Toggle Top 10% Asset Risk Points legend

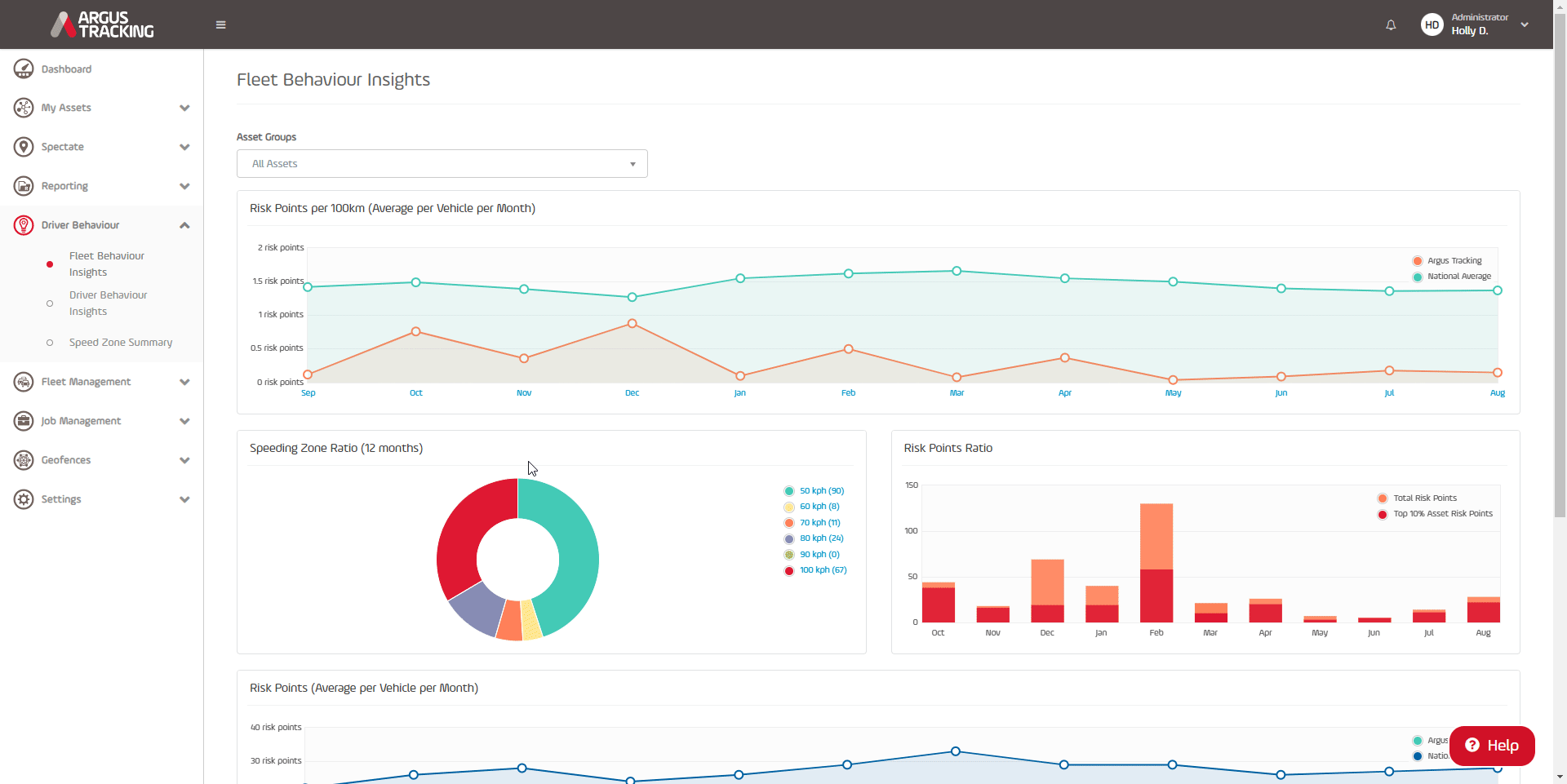[1435, 514]
